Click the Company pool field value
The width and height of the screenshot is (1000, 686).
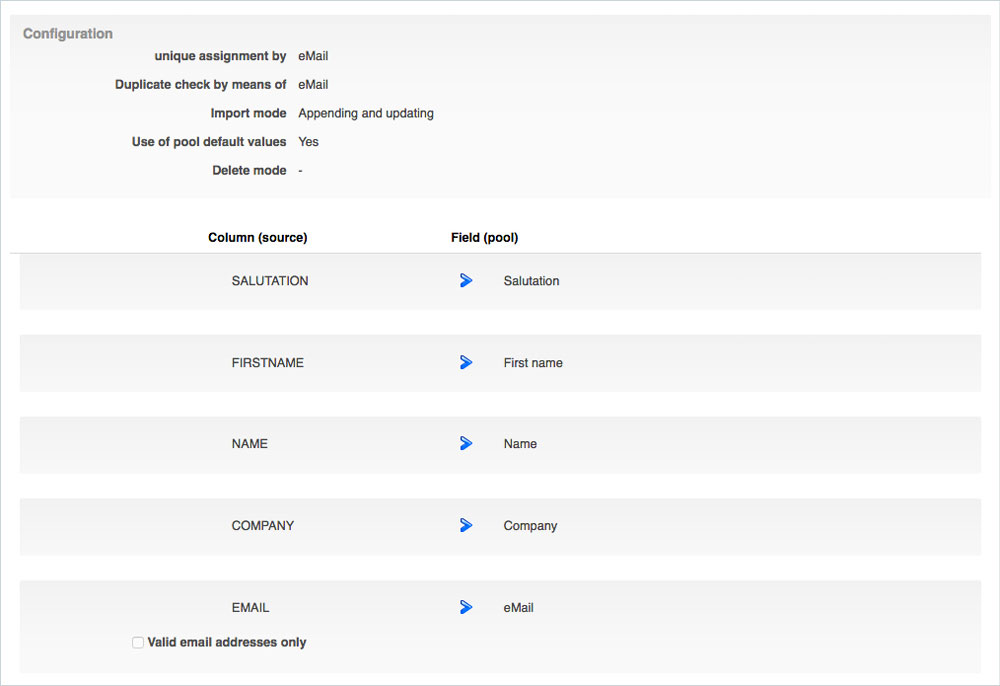(530, 526)
